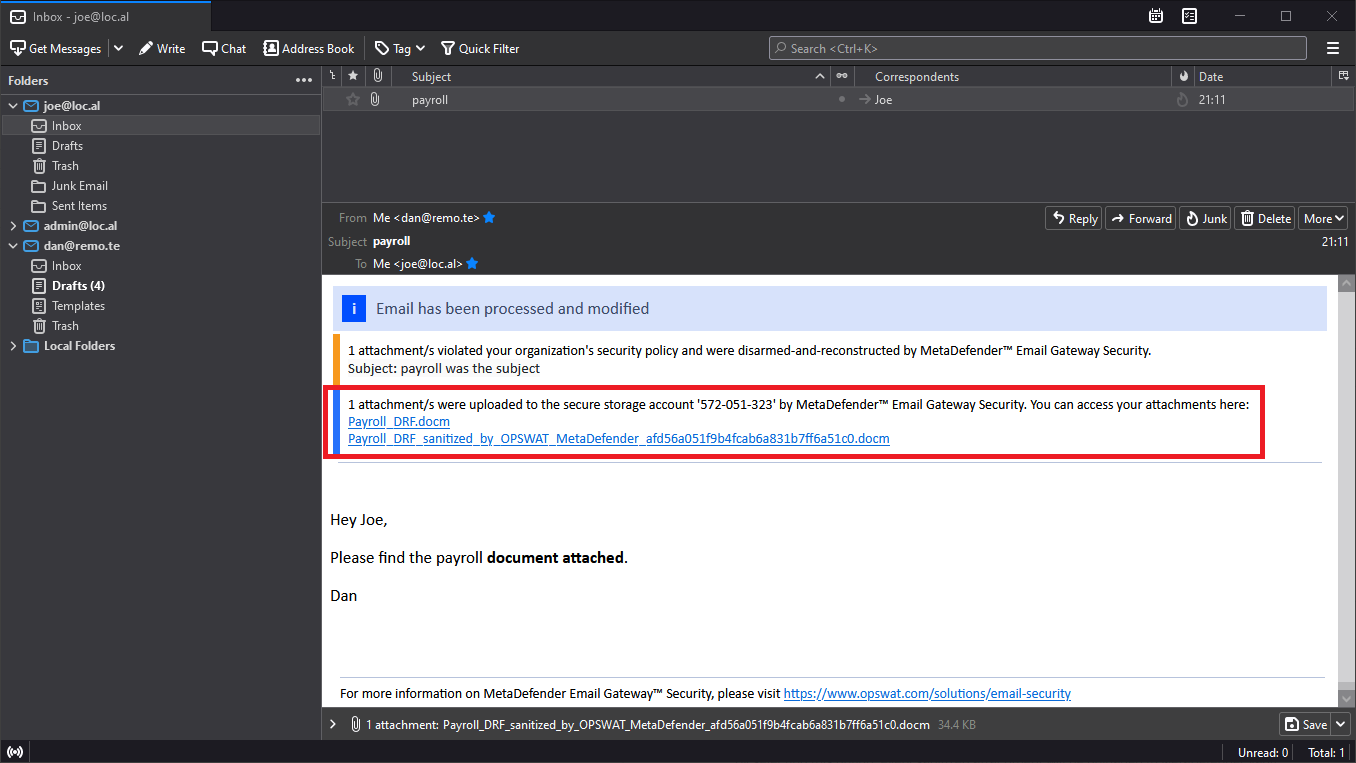This screenshot has height=763, width=1356.
Task: Open the tasks tab icon
Action: [x=1189, y=15]
